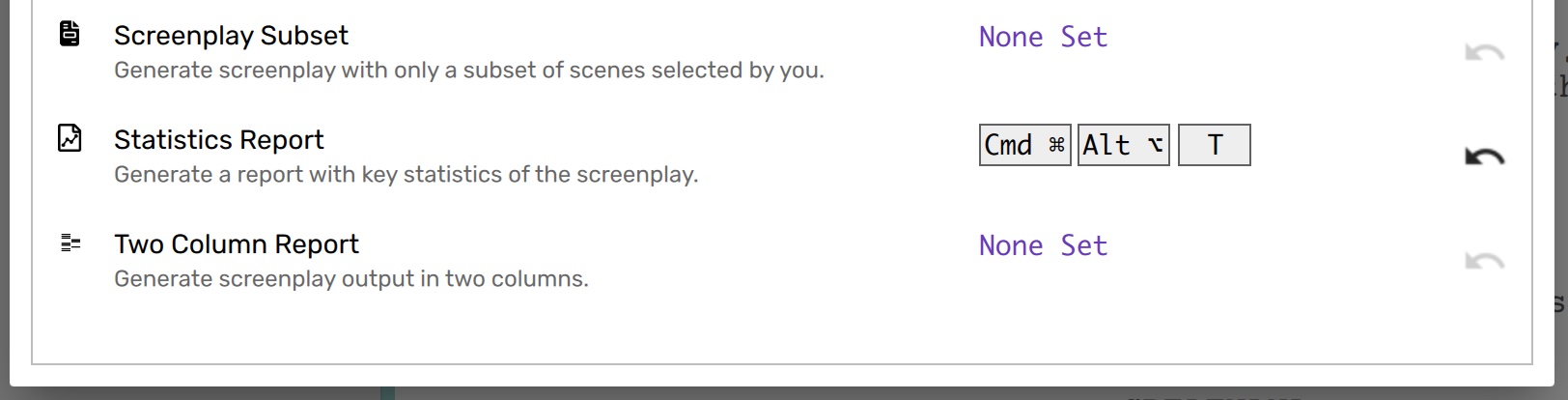
Task: Click the T keycap in the shortcut
Action: (x=1214, y=145)
